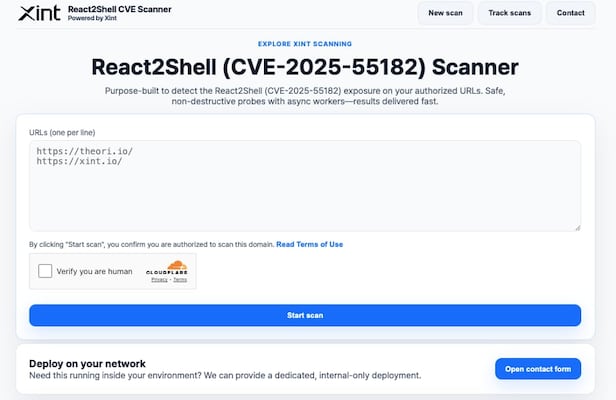Screen dimensions: 616x400
Task: Click the Open contact form button
Action: tap(538, 369)
